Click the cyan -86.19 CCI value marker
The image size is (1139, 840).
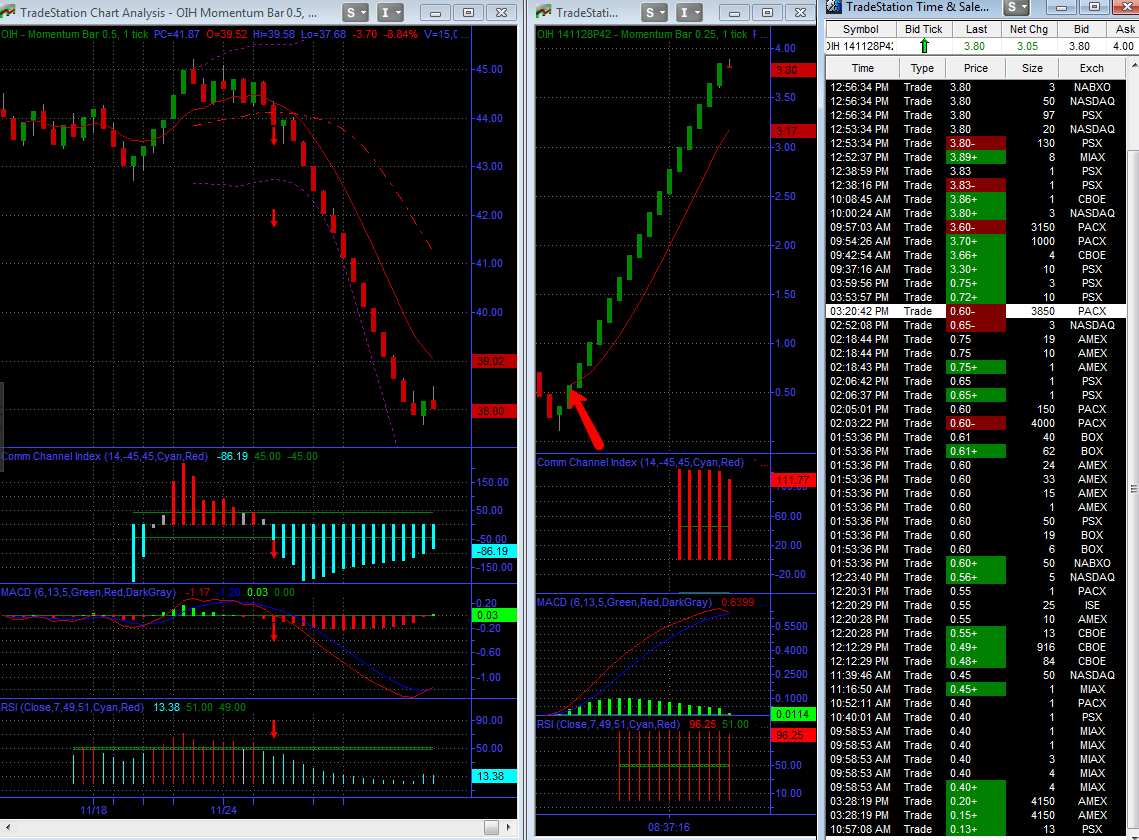pos(494,552)
